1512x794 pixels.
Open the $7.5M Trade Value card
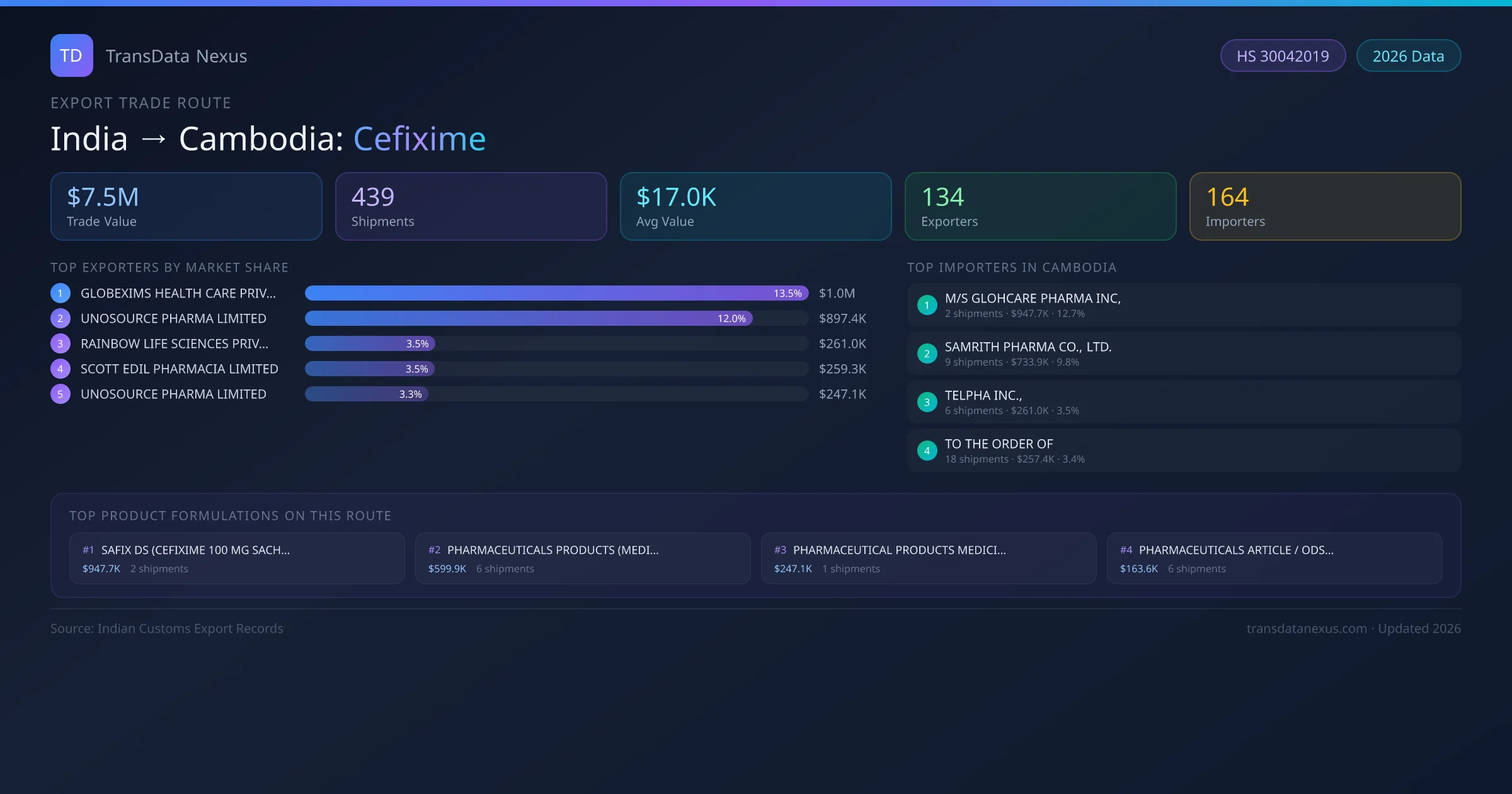pos(186,206)
